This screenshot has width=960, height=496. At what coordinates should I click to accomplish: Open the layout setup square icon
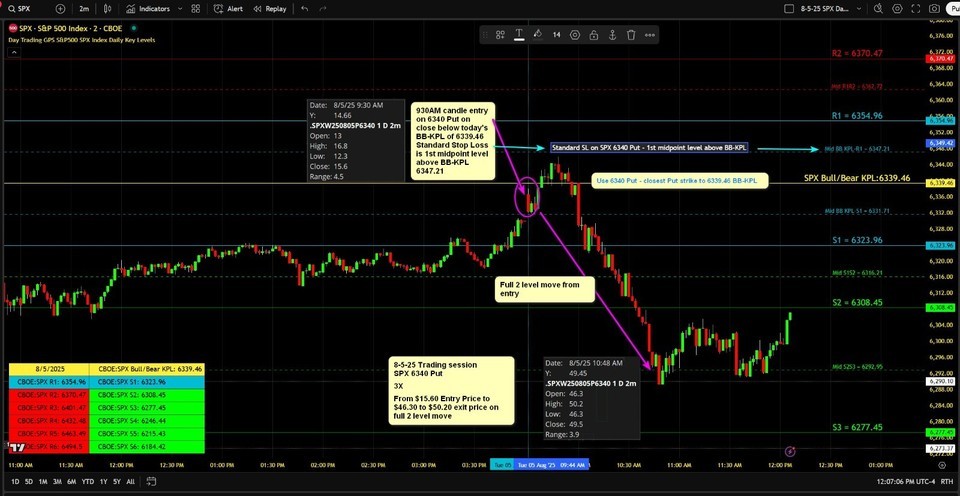coord(789,9)
